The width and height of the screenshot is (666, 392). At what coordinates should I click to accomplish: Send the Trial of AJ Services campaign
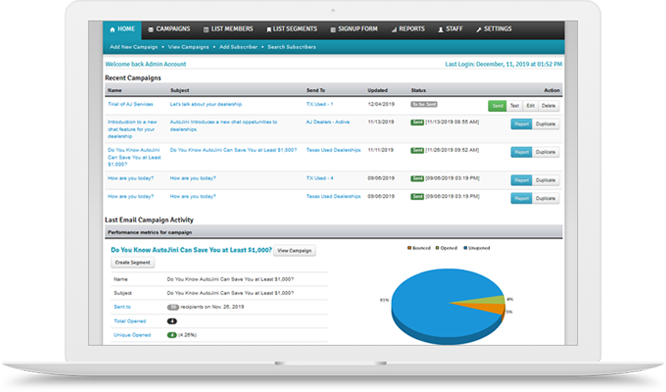(497, 106)
